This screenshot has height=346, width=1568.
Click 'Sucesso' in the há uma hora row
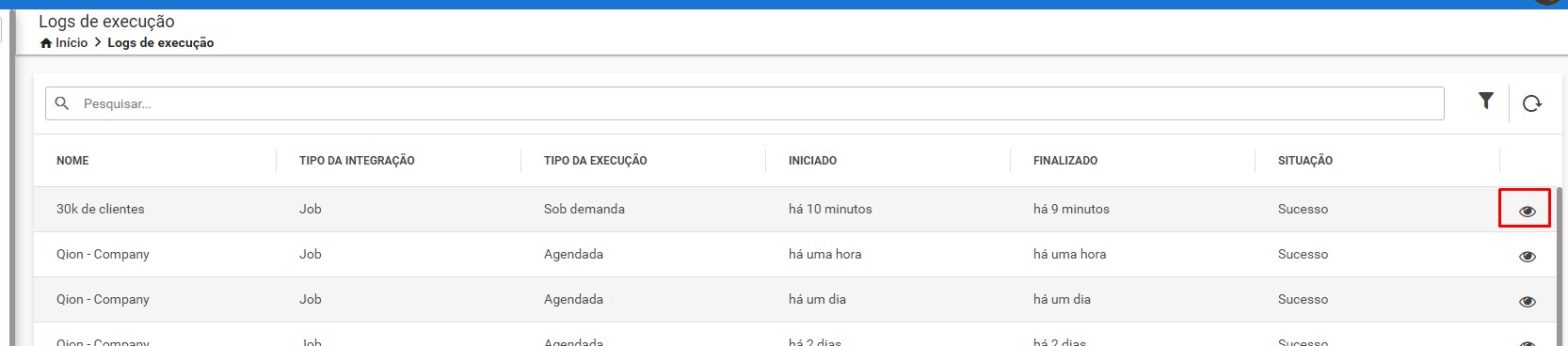[x=1304, y=254]
